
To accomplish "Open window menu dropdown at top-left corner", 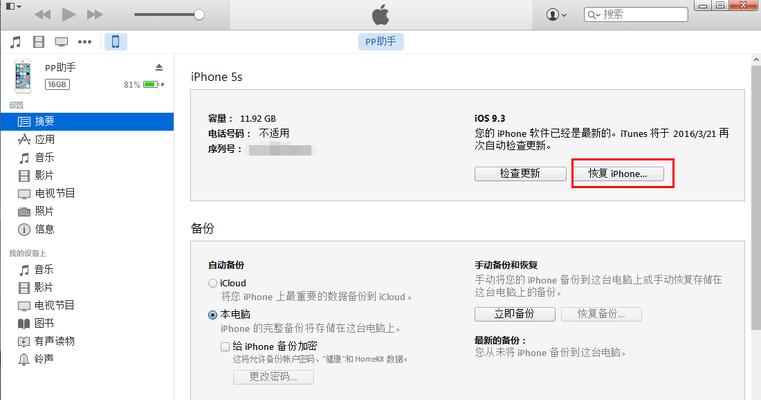I will coord(14,6).
